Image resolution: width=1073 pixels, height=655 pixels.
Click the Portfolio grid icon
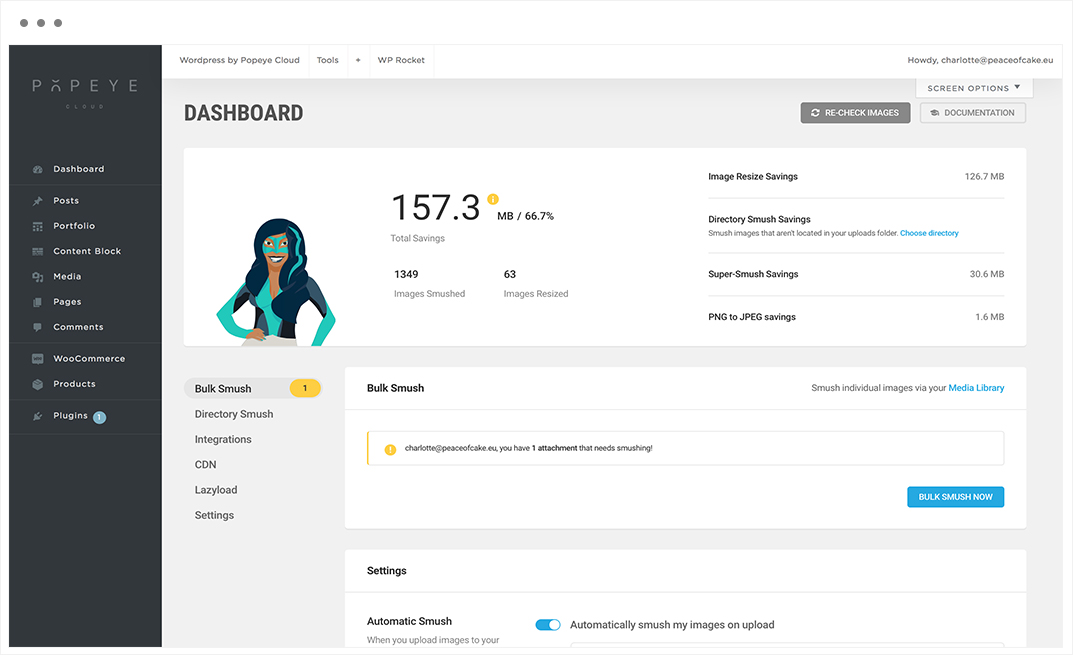pyautogui.click(x=38, y=227)
